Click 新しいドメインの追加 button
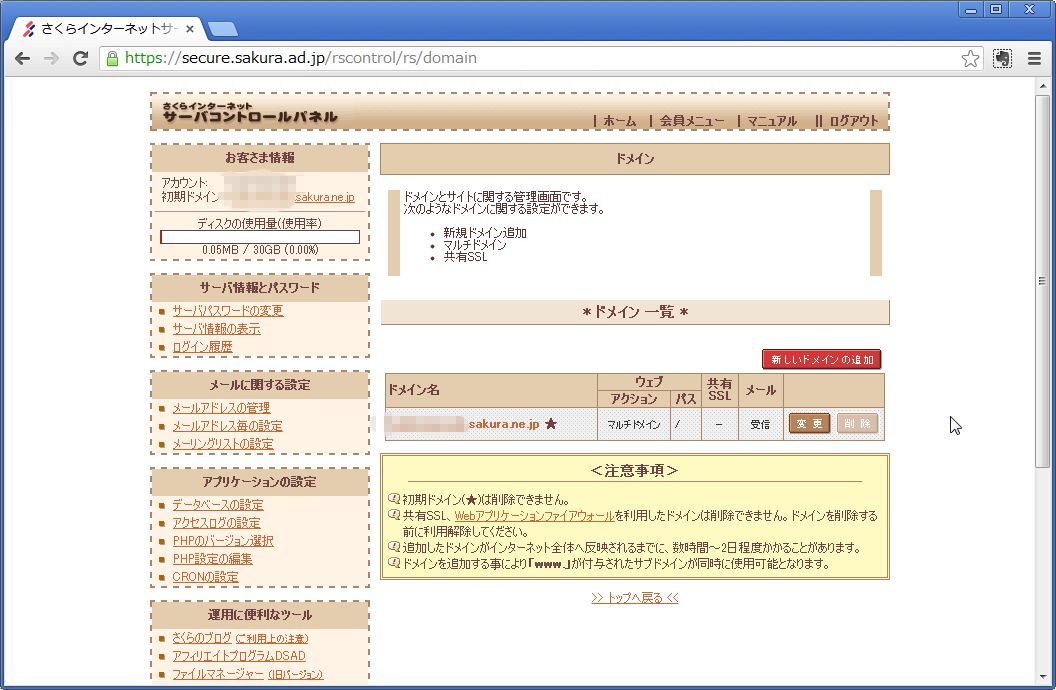1056x690 pixels. click(x=822, y=359)
